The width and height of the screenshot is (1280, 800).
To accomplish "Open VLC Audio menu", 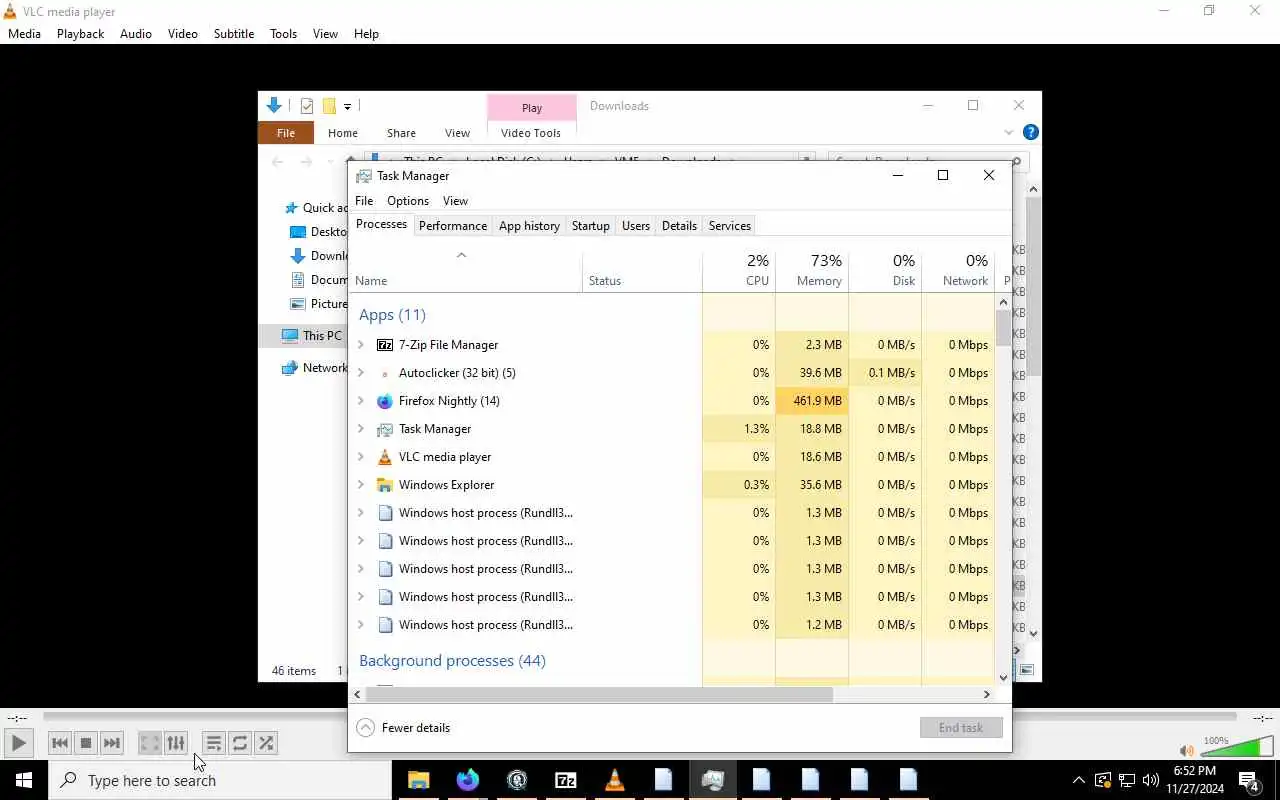I will 136,33.
